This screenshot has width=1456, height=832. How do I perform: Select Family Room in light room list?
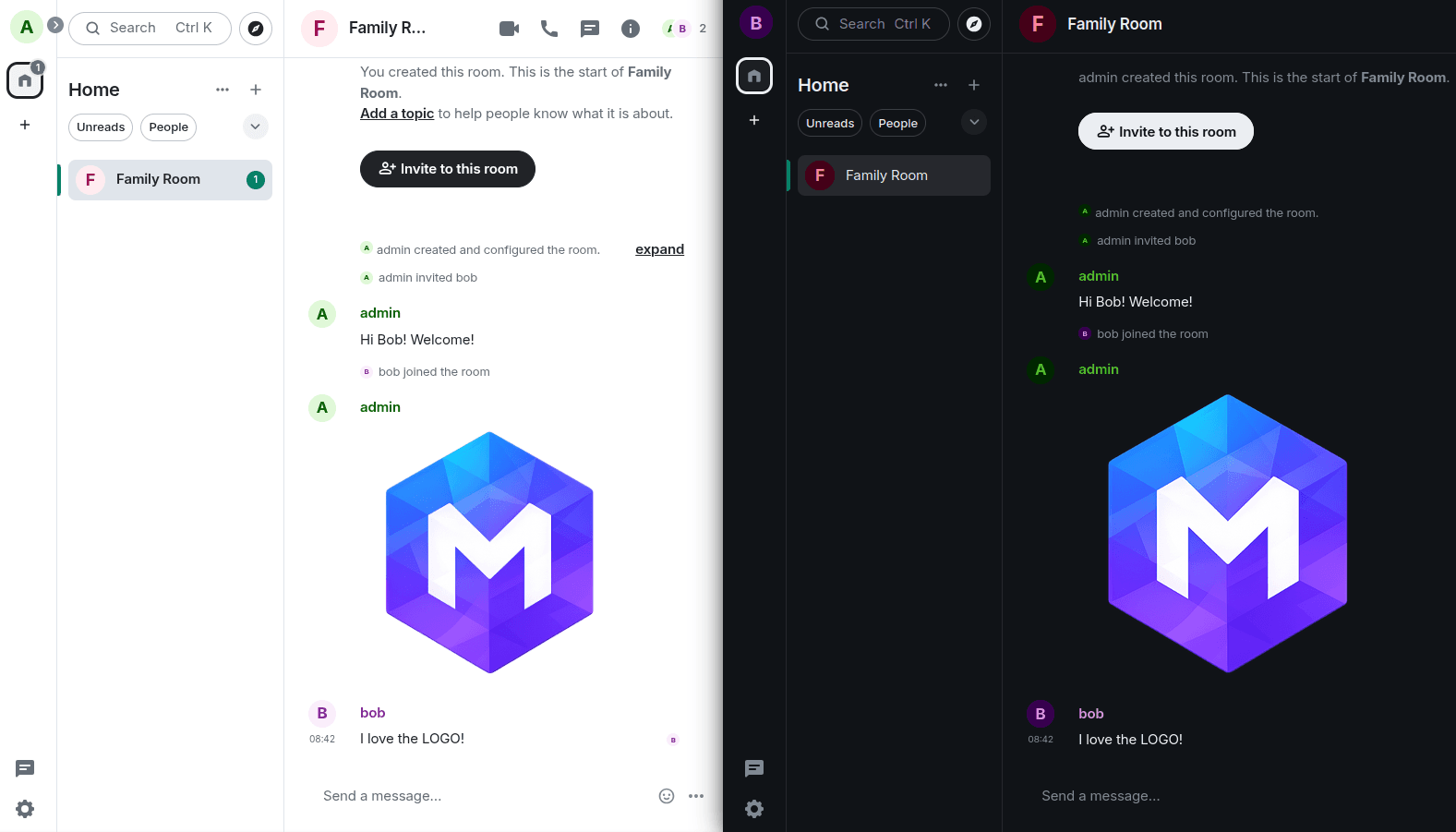(x=170, y=180)
